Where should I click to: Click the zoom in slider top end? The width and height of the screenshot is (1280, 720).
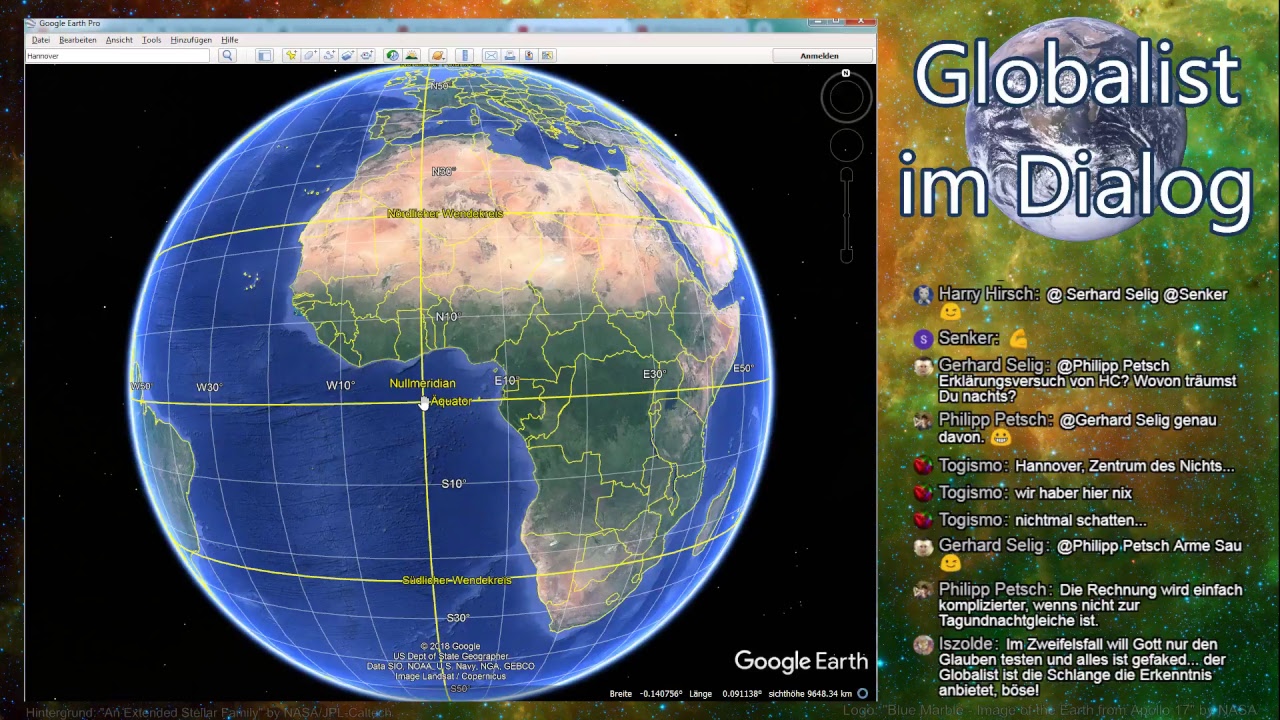846,175
